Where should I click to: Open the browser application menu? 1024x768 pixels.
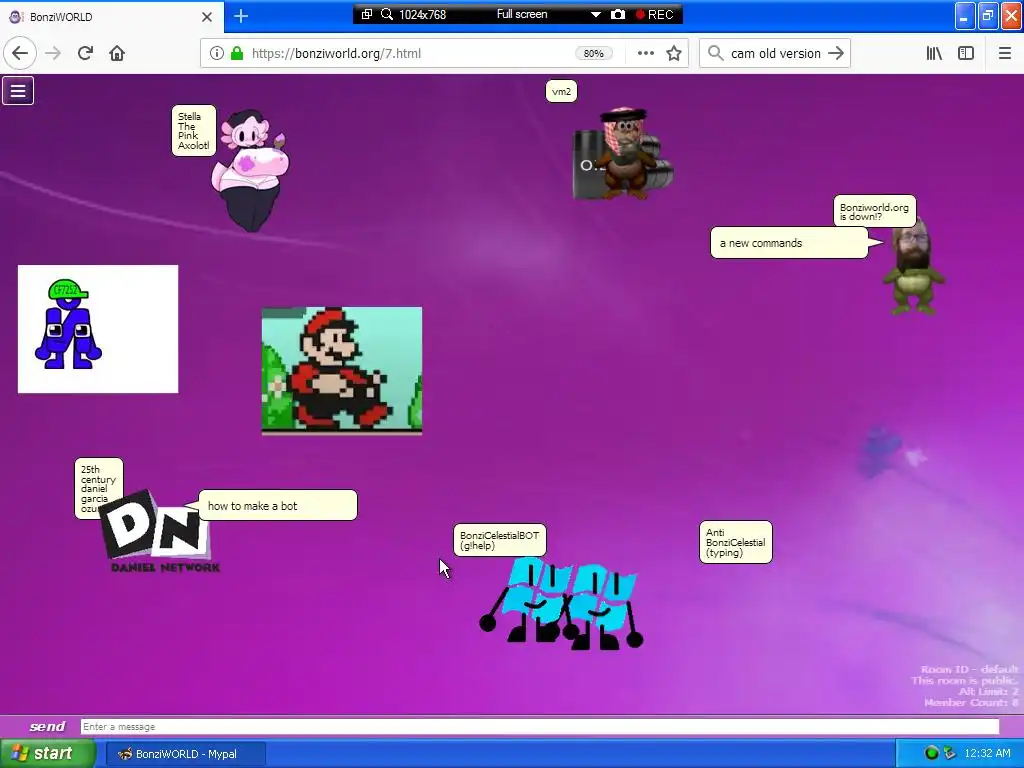[x=1004, y=54]
